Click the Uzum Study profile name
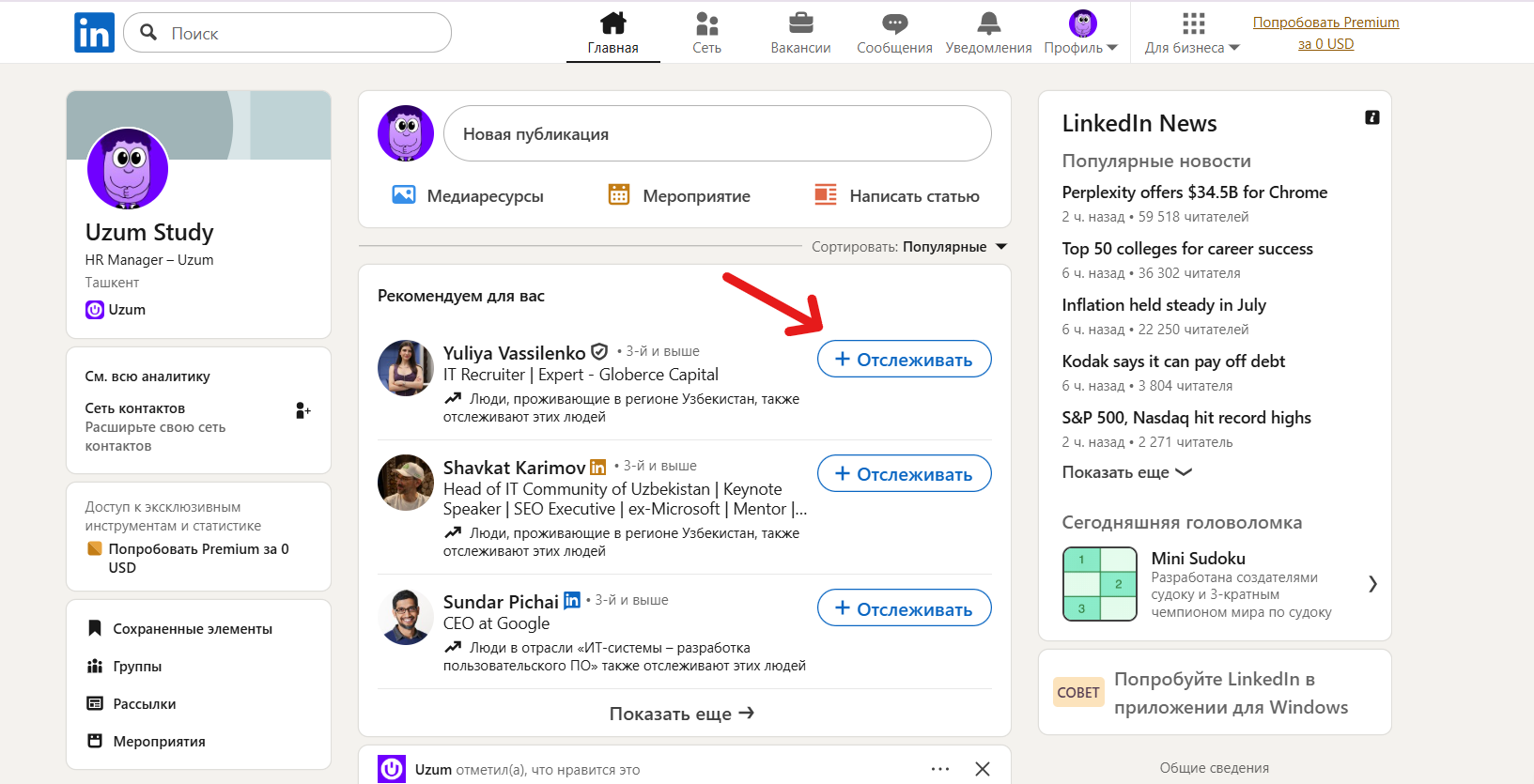 pos(149,232)
